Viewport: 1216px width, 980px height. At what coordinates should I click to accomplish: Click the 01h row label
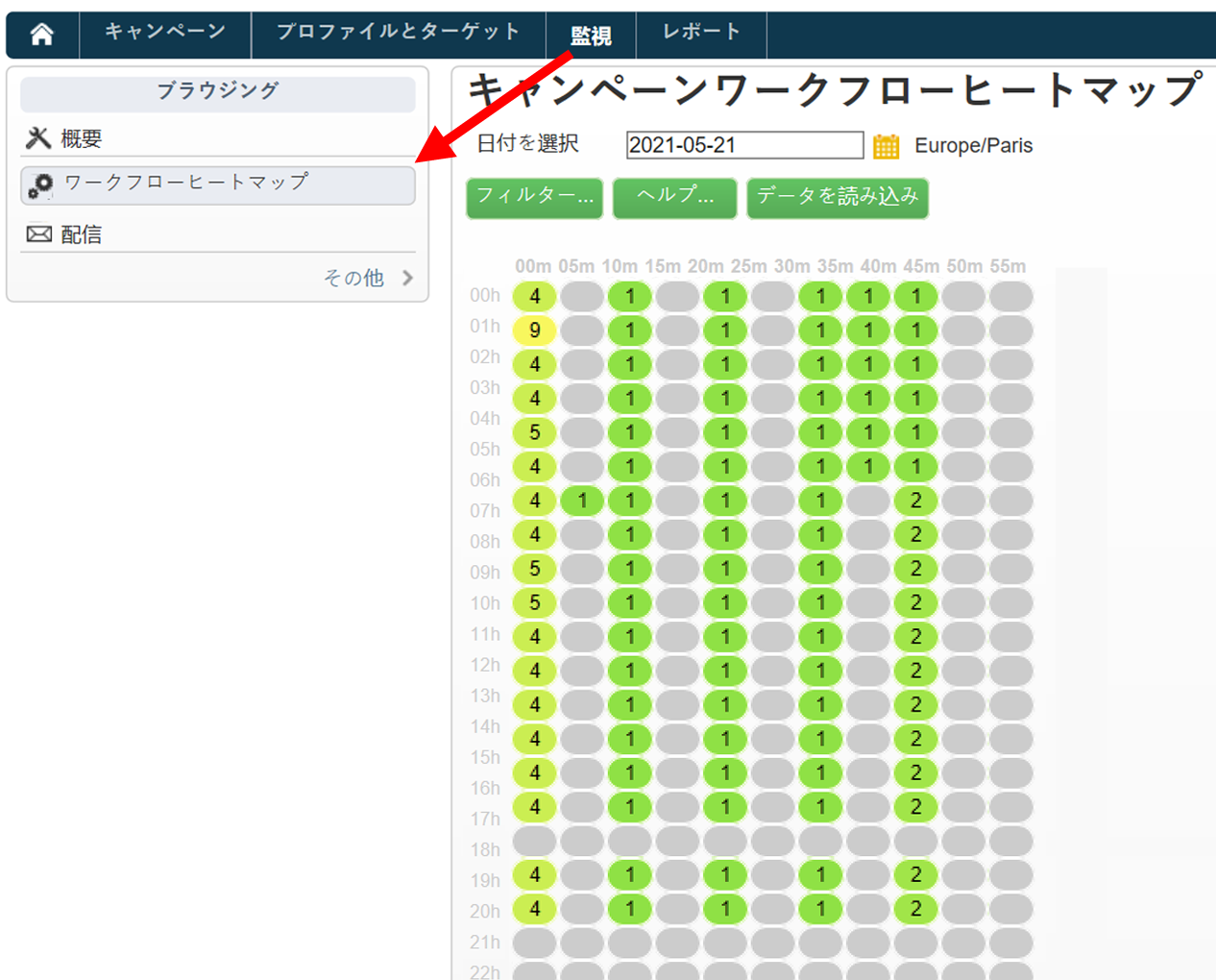[x=485, y=326]
